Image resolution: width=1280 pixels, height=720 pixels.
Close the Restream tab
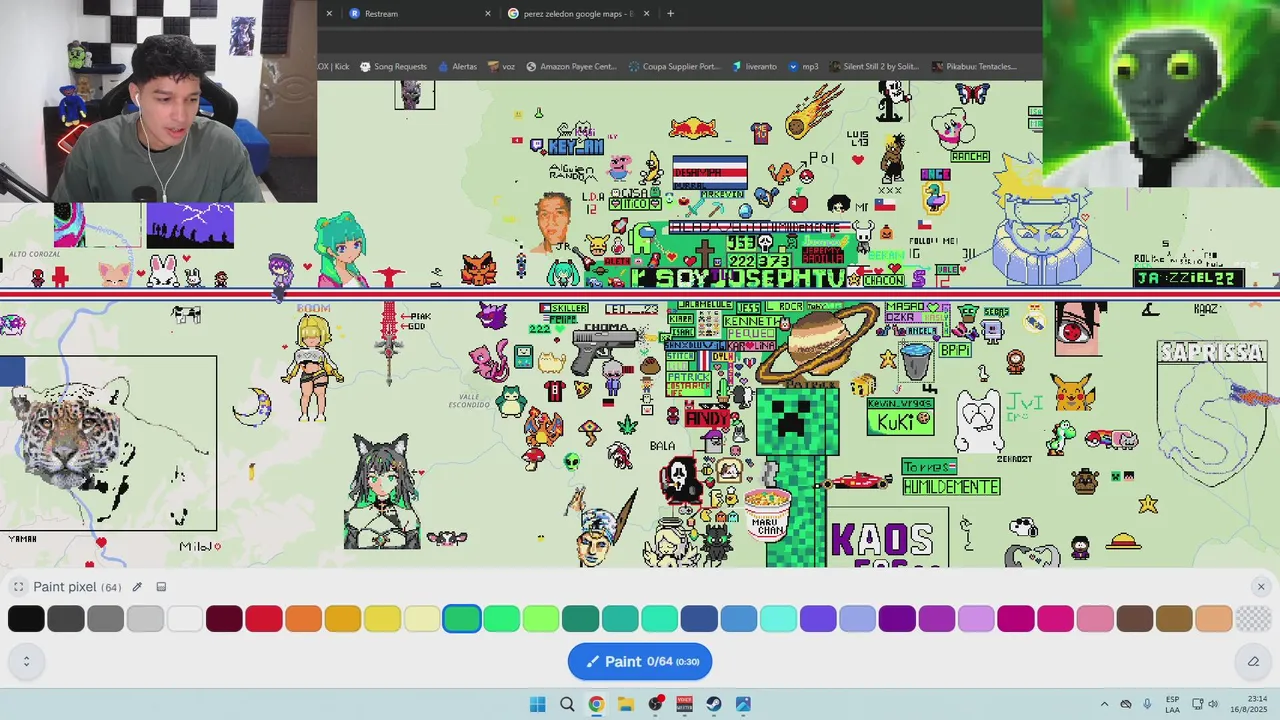click(488, 14)
